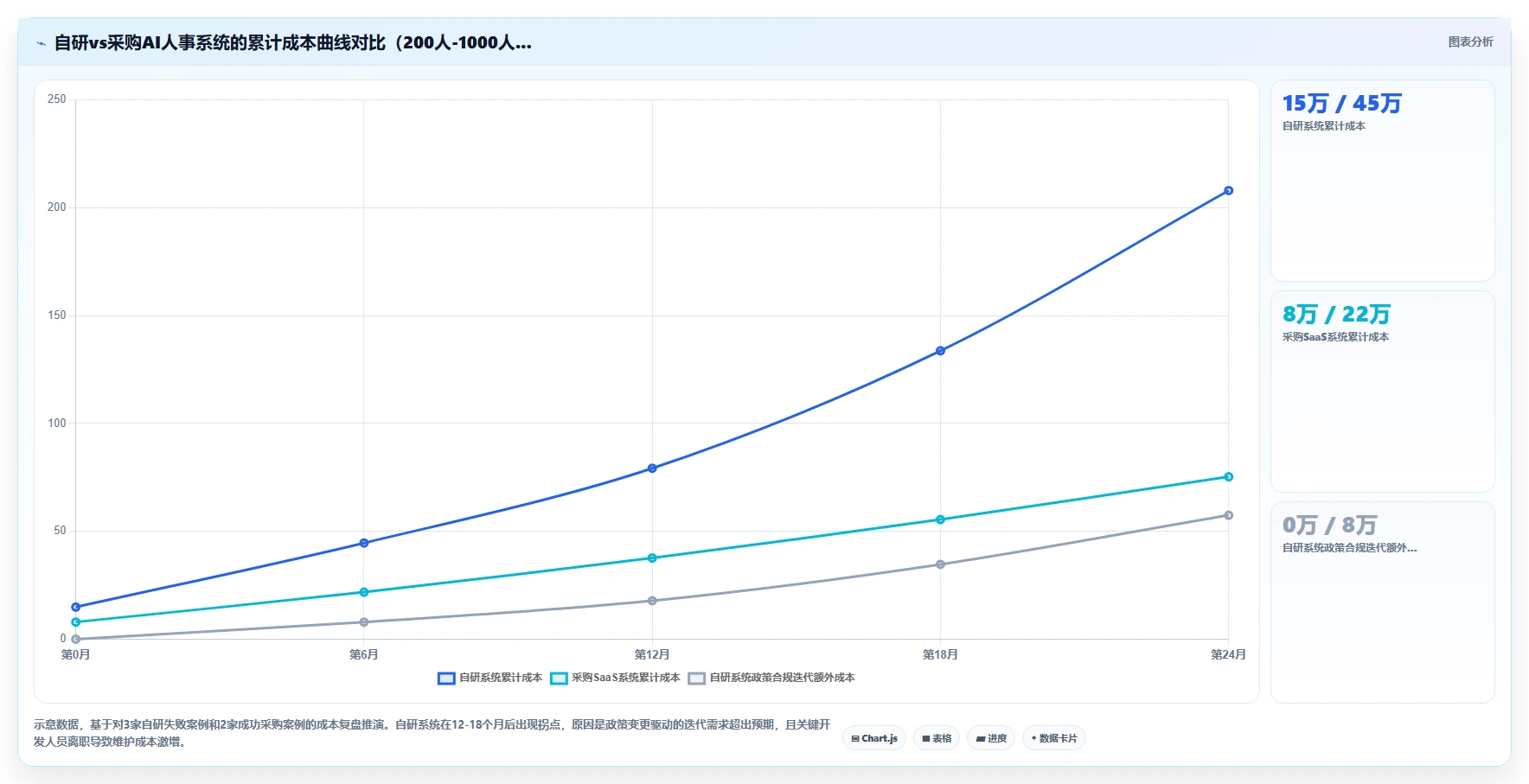Select the 表格 tag chip
The width and height of the screenshot is (1529, 784).
pyautogui.click(x=937, y=738)
